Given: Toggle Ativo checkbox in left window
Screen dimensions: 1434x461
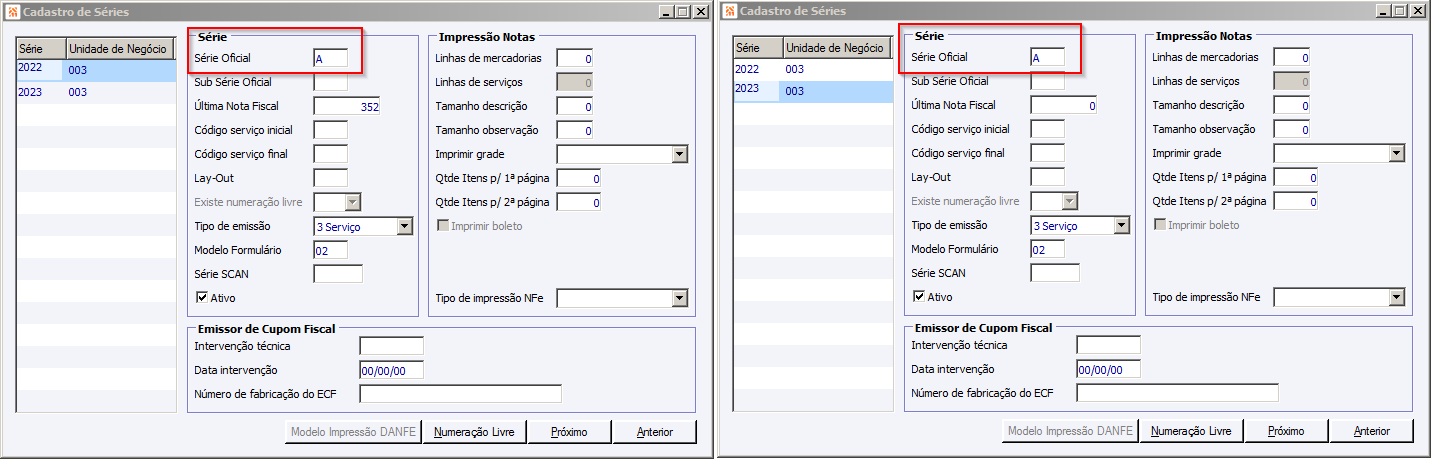Looking at the screenshot, I should (x=202, y=297).
